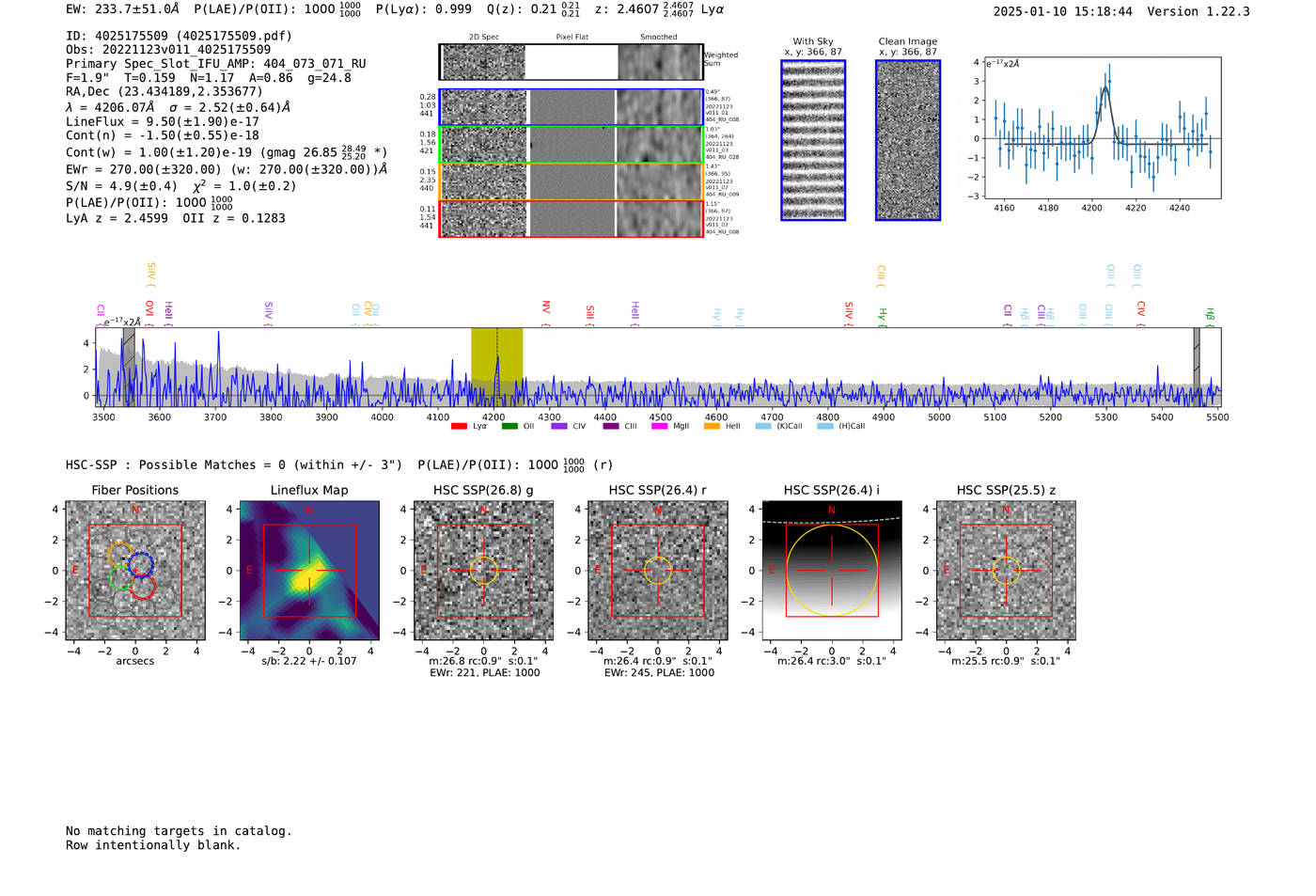The width and height of the screenshot is (1316, 896).
Task: Click the (K)CaII legend swatch
Action: pyautogui.click(x=763, y=427)
